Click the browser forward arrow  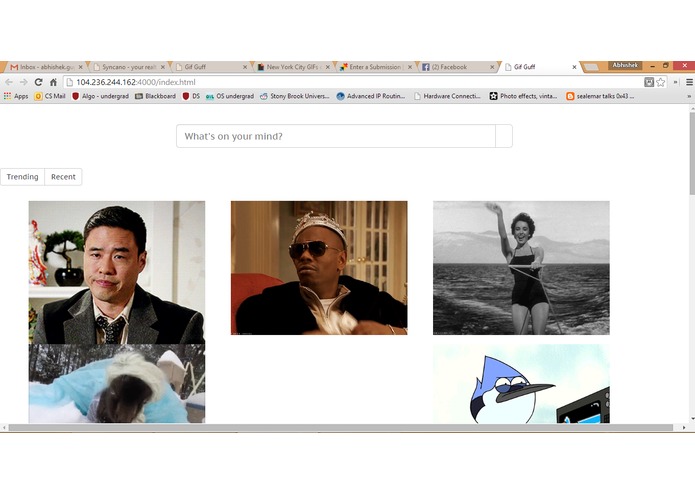click(23, 82)
